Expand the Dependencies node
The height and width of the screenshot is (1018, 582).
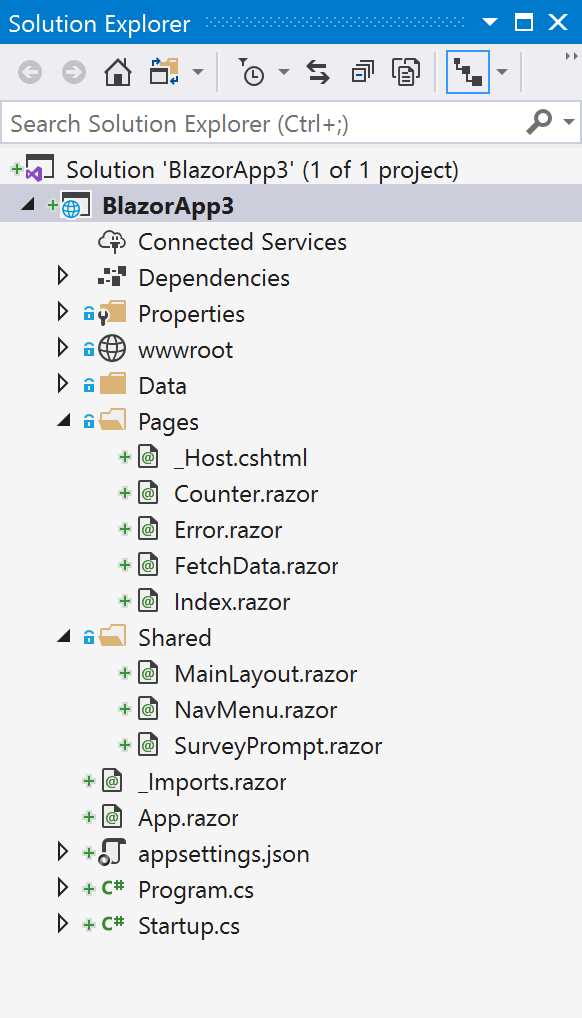(62, 277)
